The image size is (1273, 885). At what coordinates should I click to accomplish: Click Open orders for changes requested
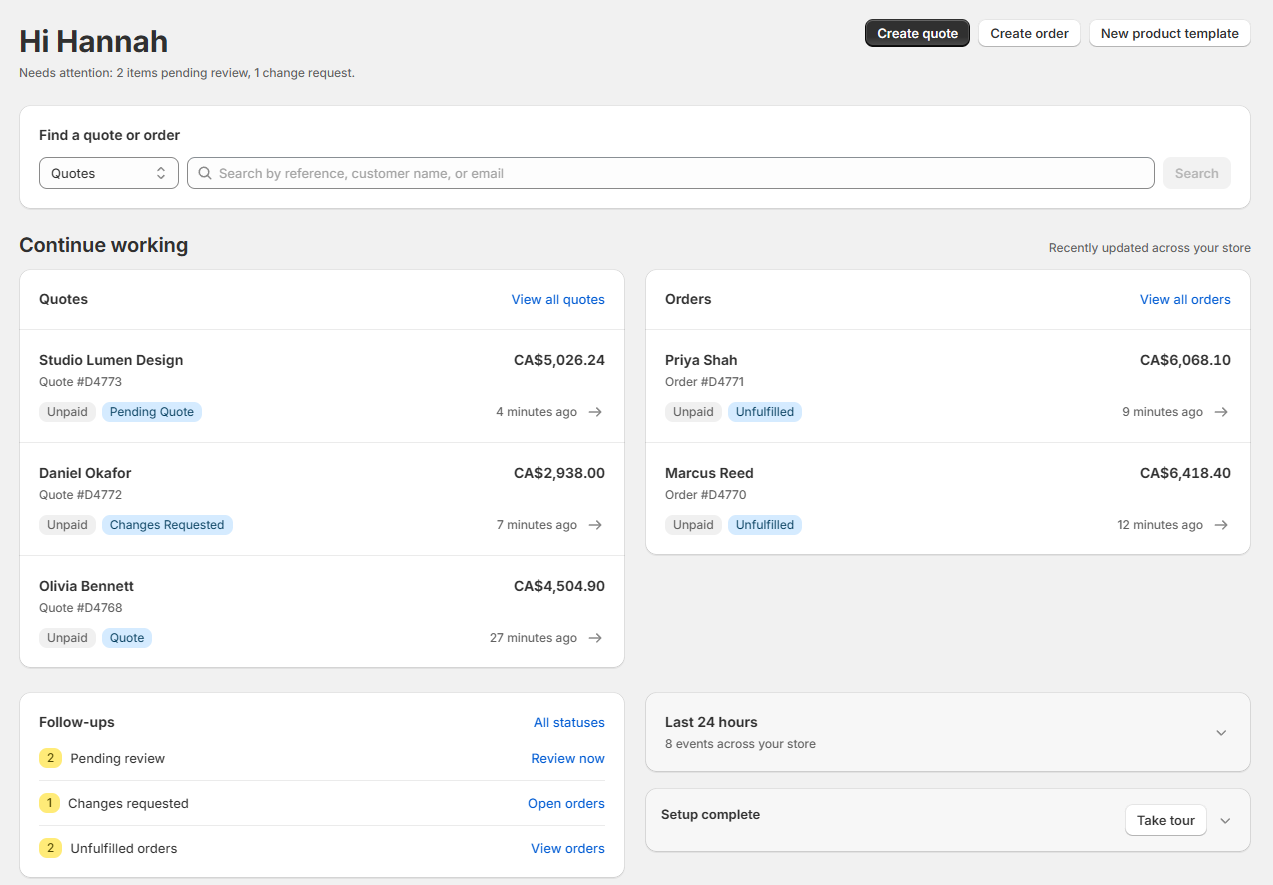pos(566,804)
